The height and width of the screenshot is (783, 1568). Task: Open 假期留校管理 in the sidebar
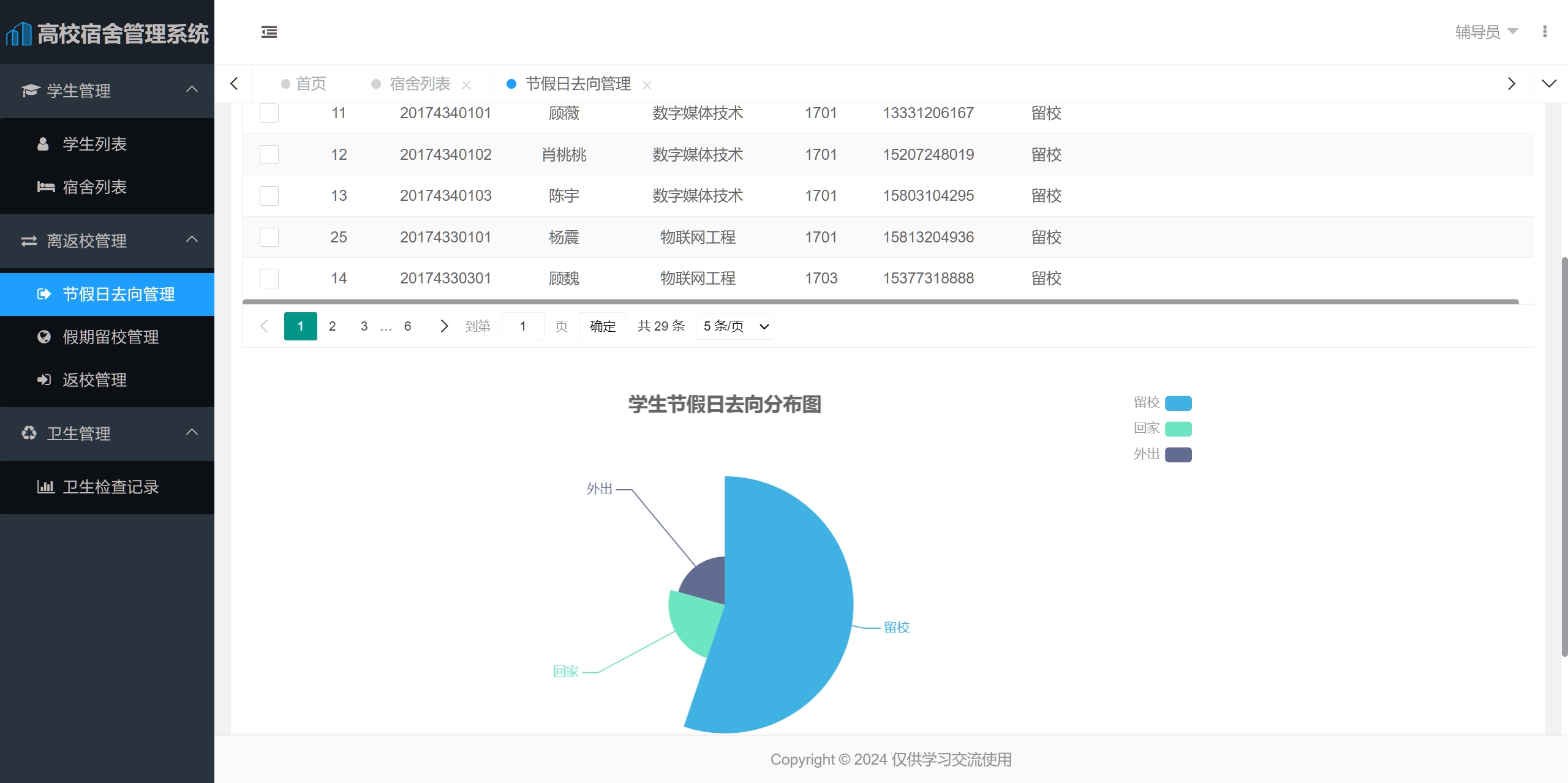pos(107,337)
